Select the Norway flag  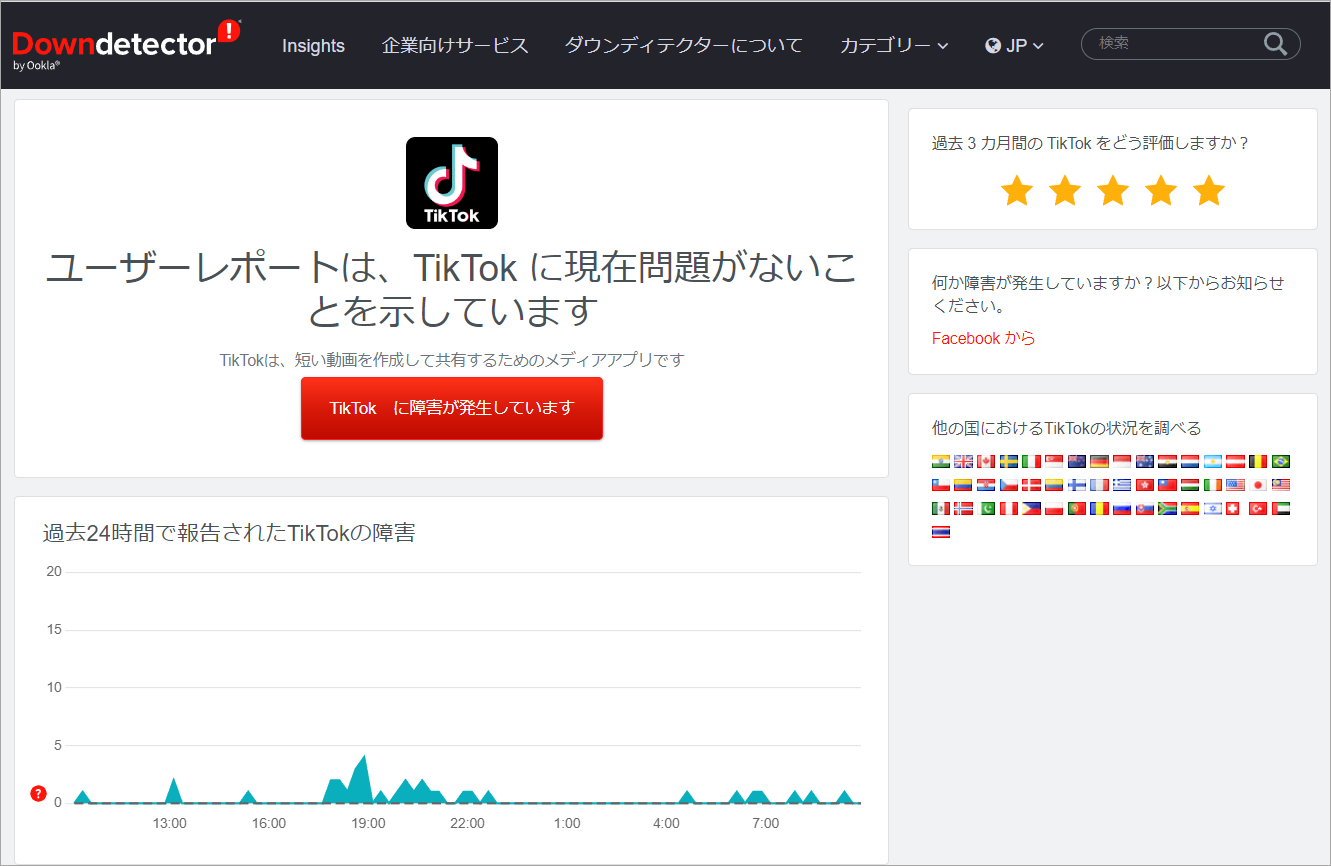click(963, 508)
